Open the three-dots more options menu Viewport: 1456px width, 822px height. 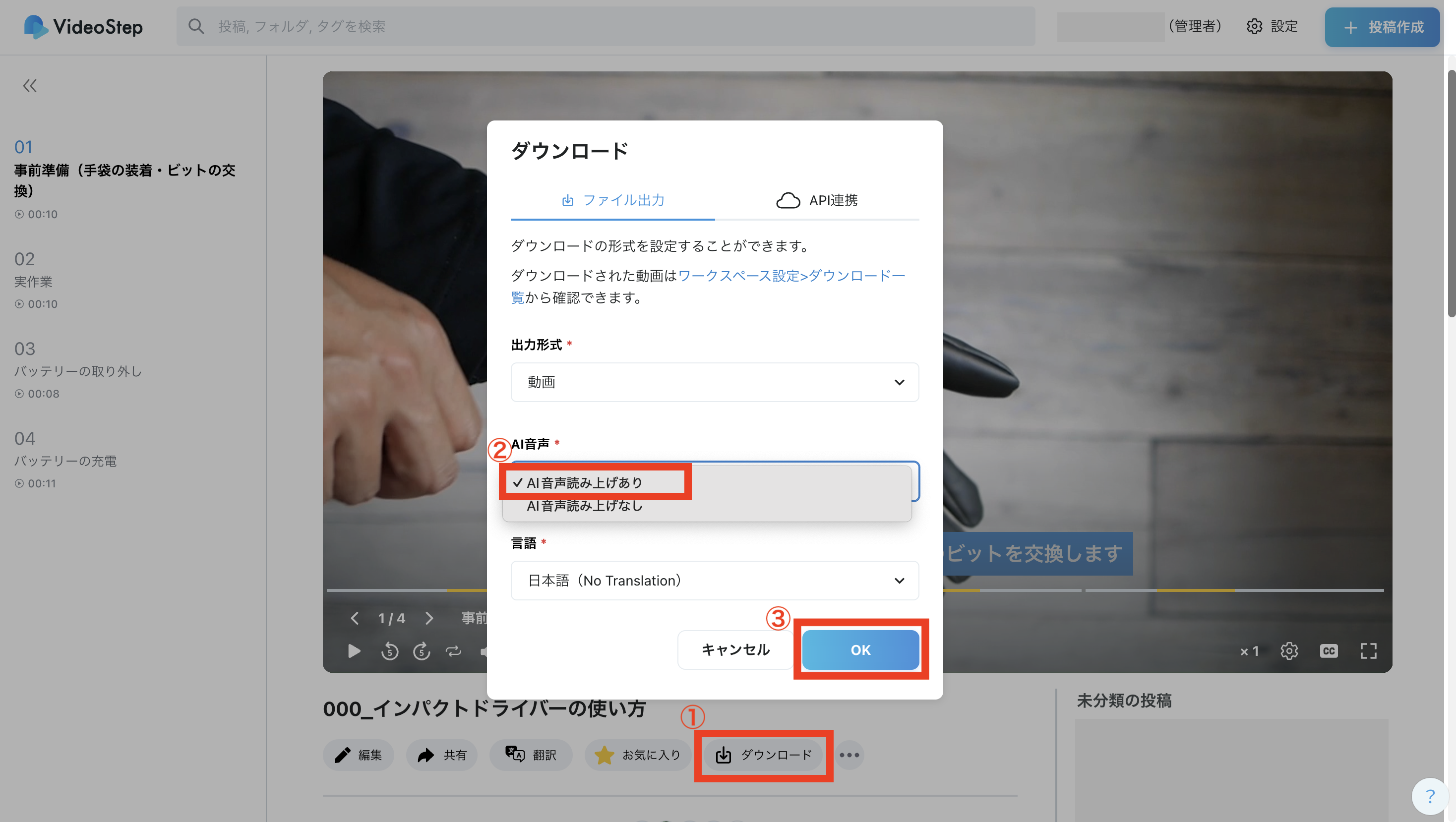coord(849,755)
